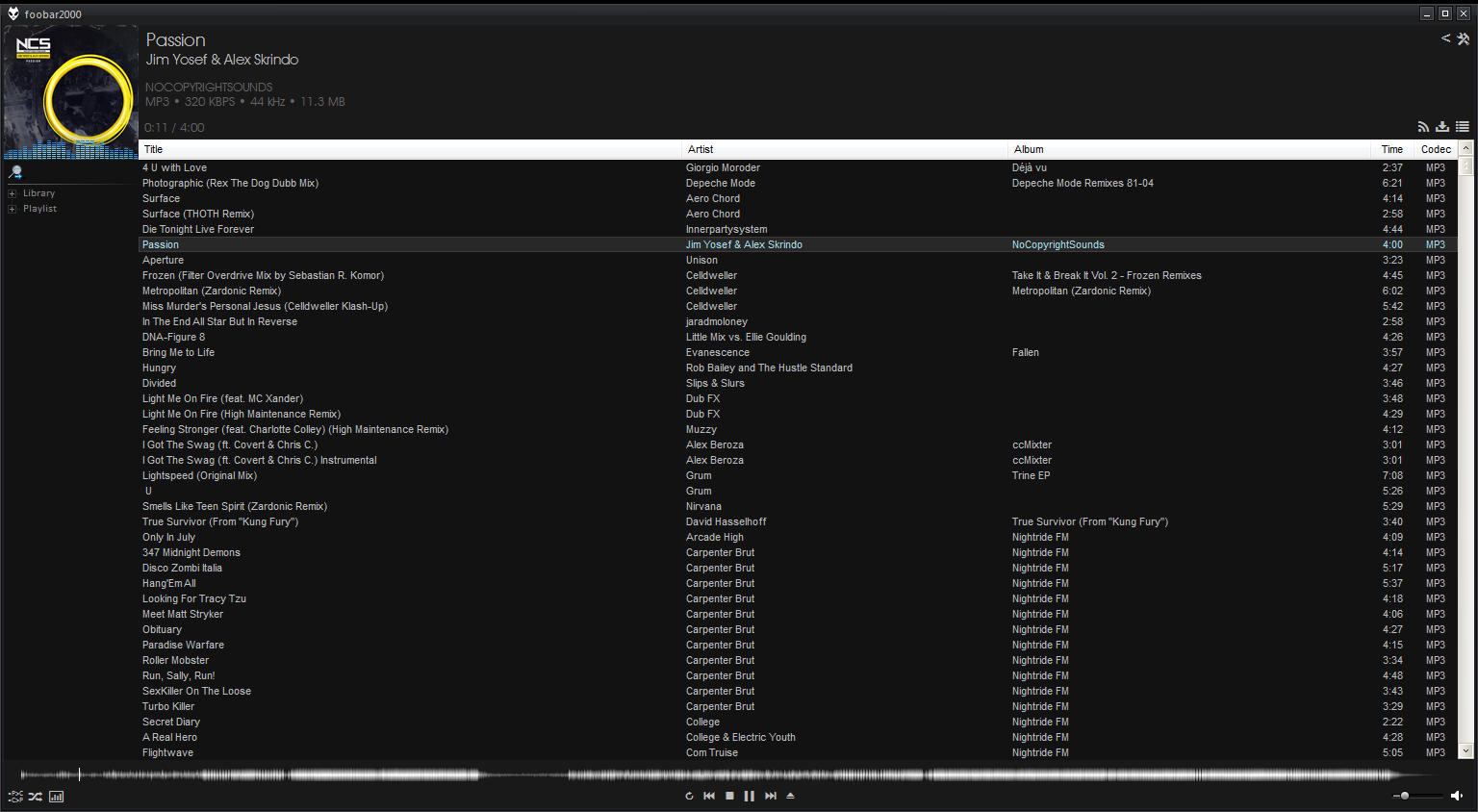Screen dimensions: 1478x812
Task: Click the playlist scrollbar up arrow
Action: click(1466, 148)
